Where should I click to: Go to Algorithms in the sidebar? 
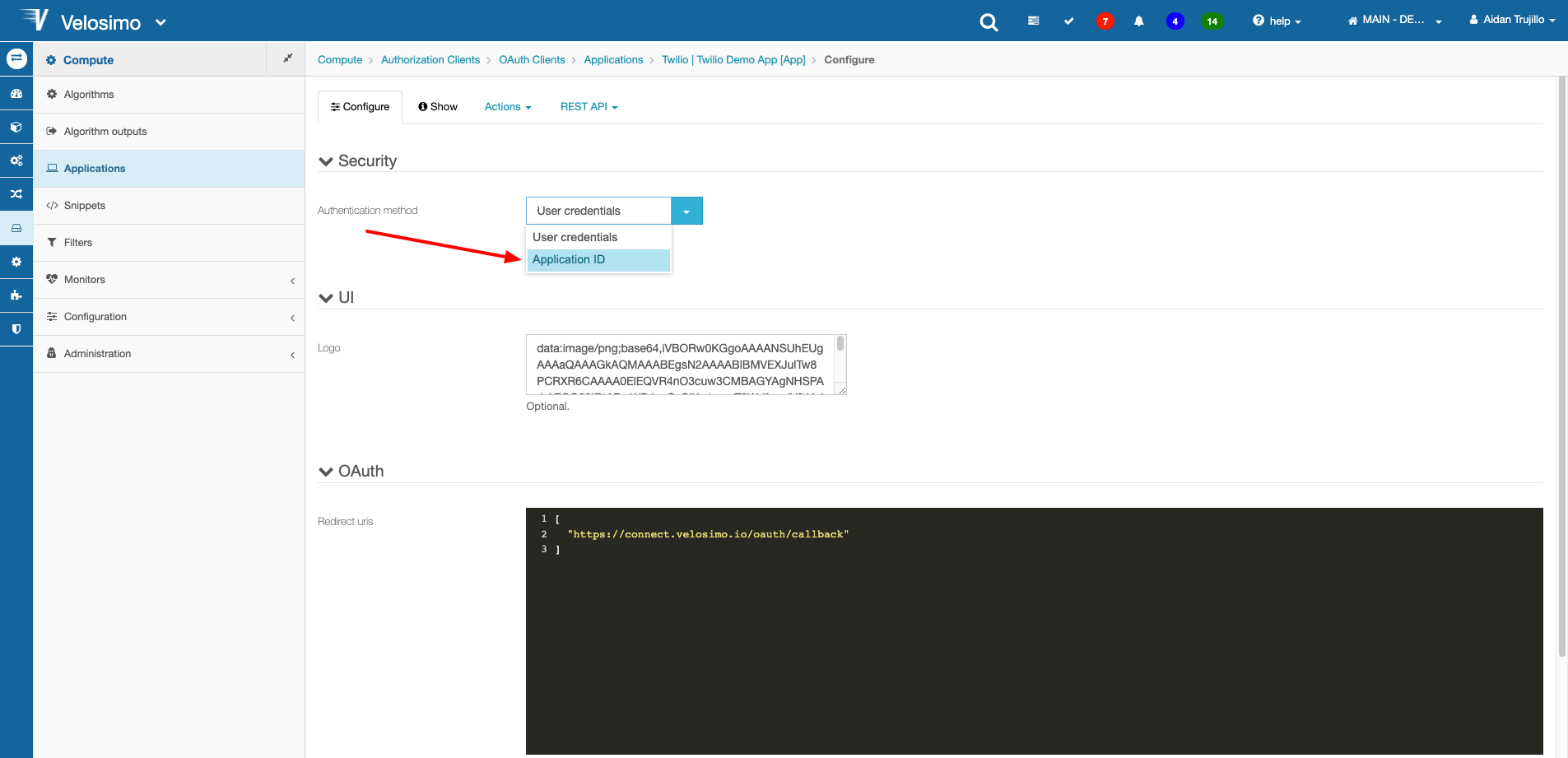coord(169,95)
